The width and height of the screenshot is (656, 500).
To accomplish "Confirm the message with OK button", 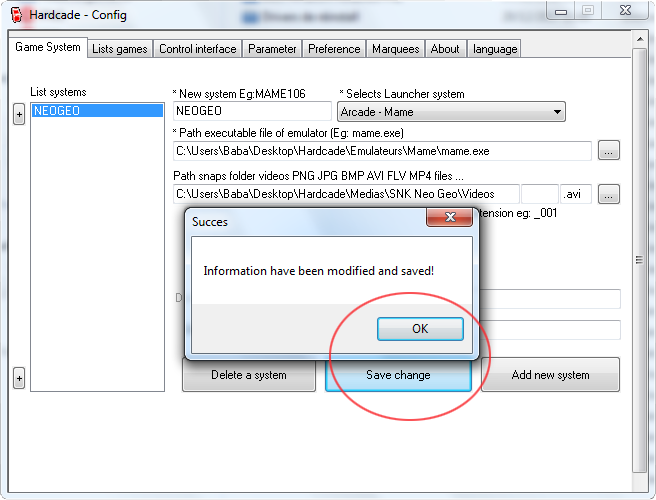I will [420, 329].
